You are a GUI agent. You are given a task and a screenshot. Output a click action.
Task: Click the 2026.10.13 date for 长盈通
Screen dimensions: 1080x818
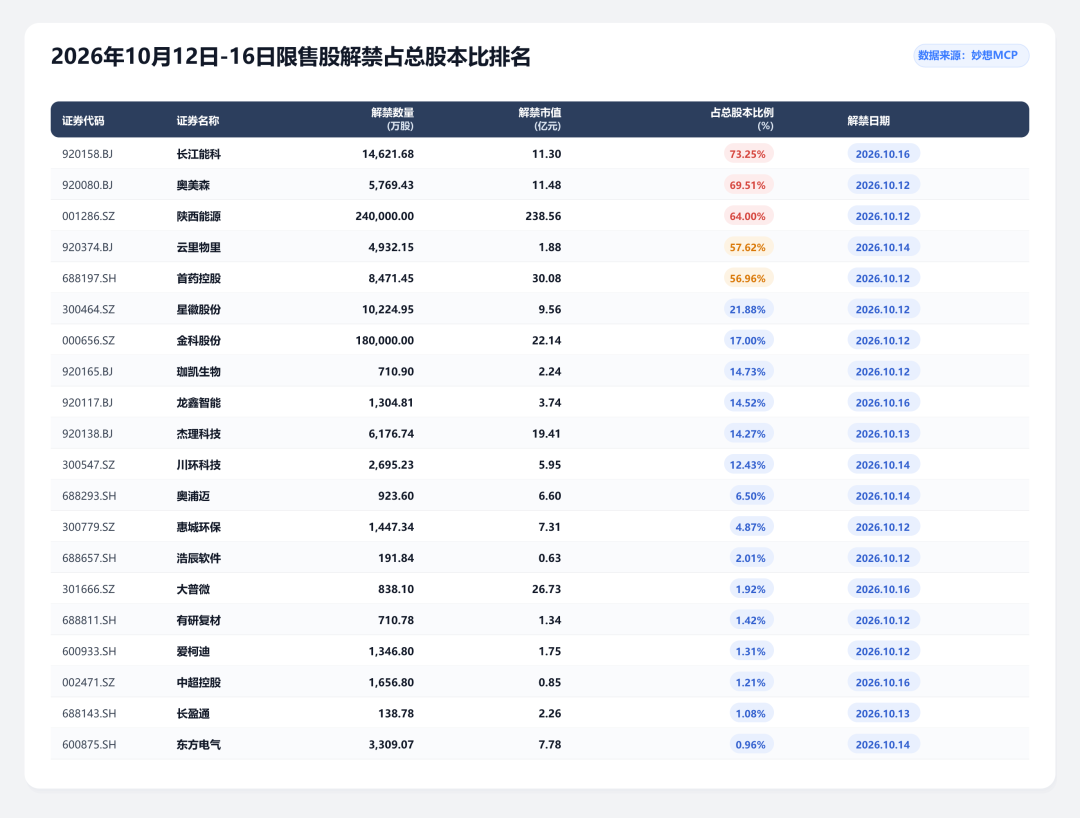pos(883,713)
